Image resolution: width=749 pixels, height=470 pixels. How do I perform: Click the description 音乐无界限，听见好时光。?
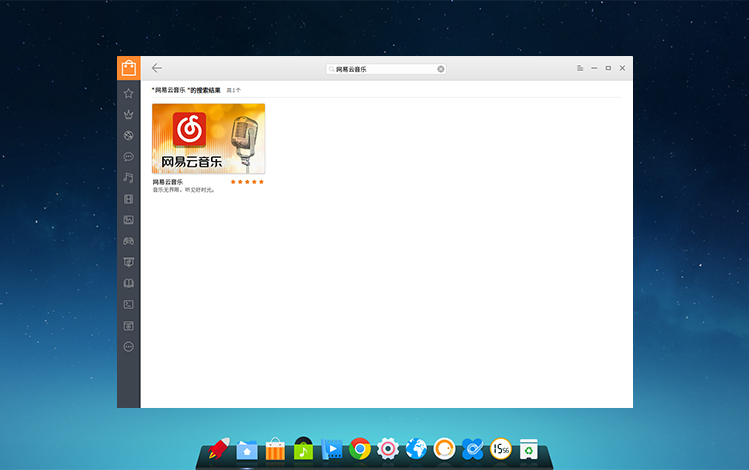point(184,190)
